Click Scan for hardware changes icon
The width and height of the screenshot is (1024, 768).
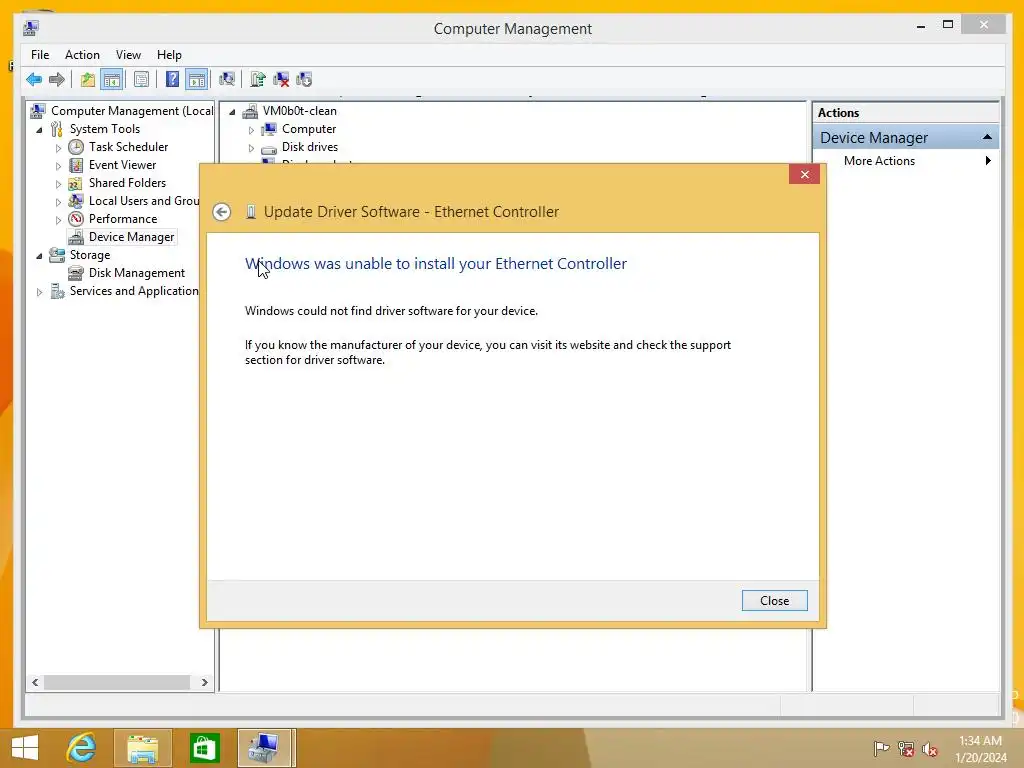227,80
